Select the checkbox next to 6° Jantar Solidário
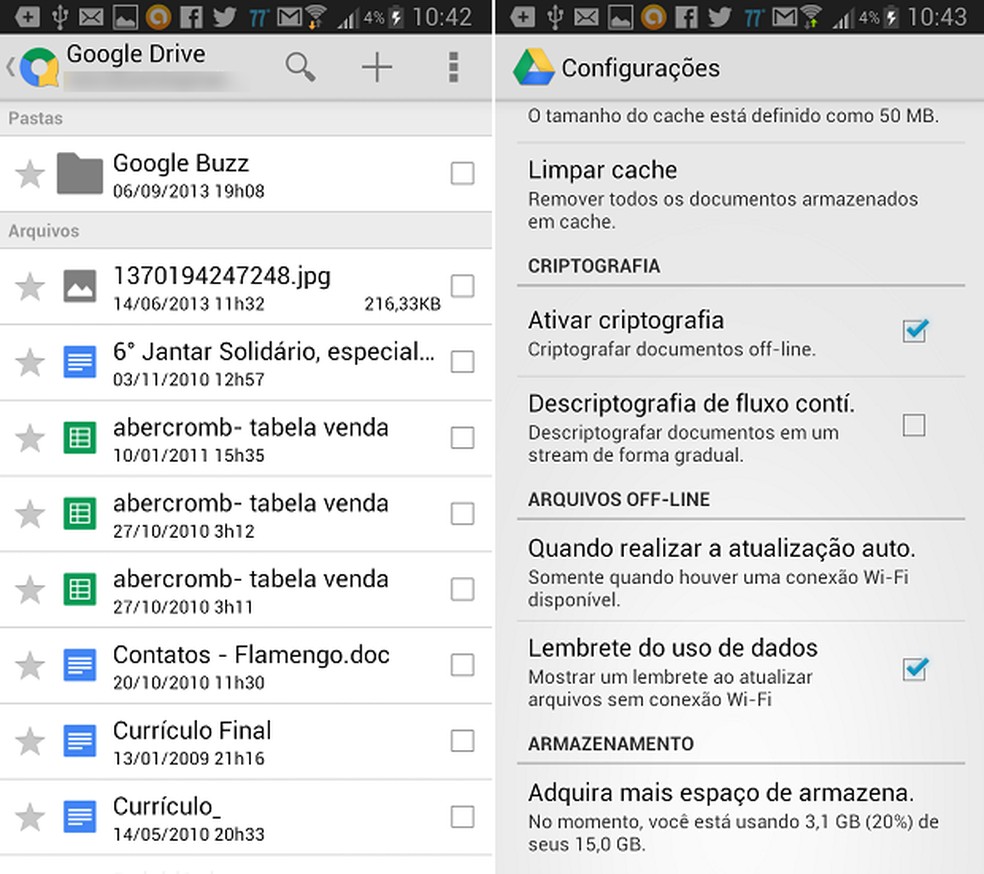The image size is (984, 874). (x=462, y=362)
